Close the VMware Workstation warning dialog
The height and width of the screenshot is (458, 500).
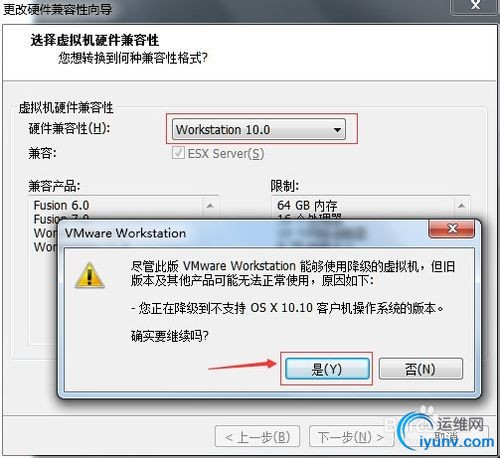[451, 228]
